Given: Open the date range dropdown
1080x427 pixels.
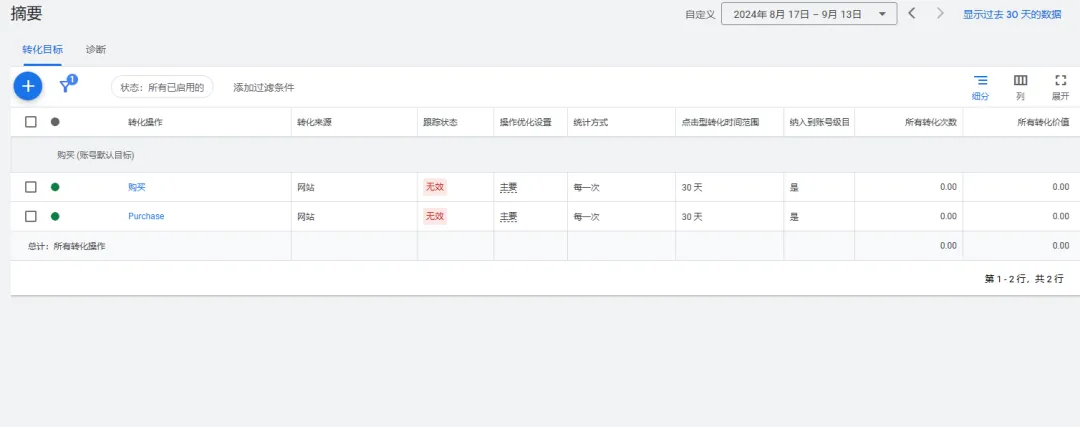Looking at the screenshot, I should pyautogui.click(x=809, y=14).
